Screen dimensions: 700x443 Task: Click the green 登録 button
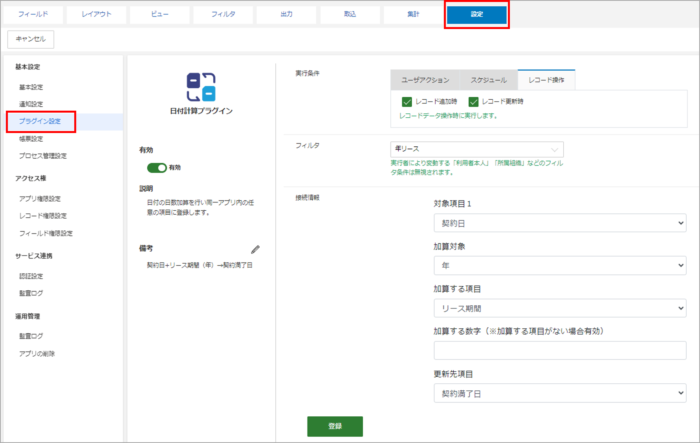coord(335,426)
